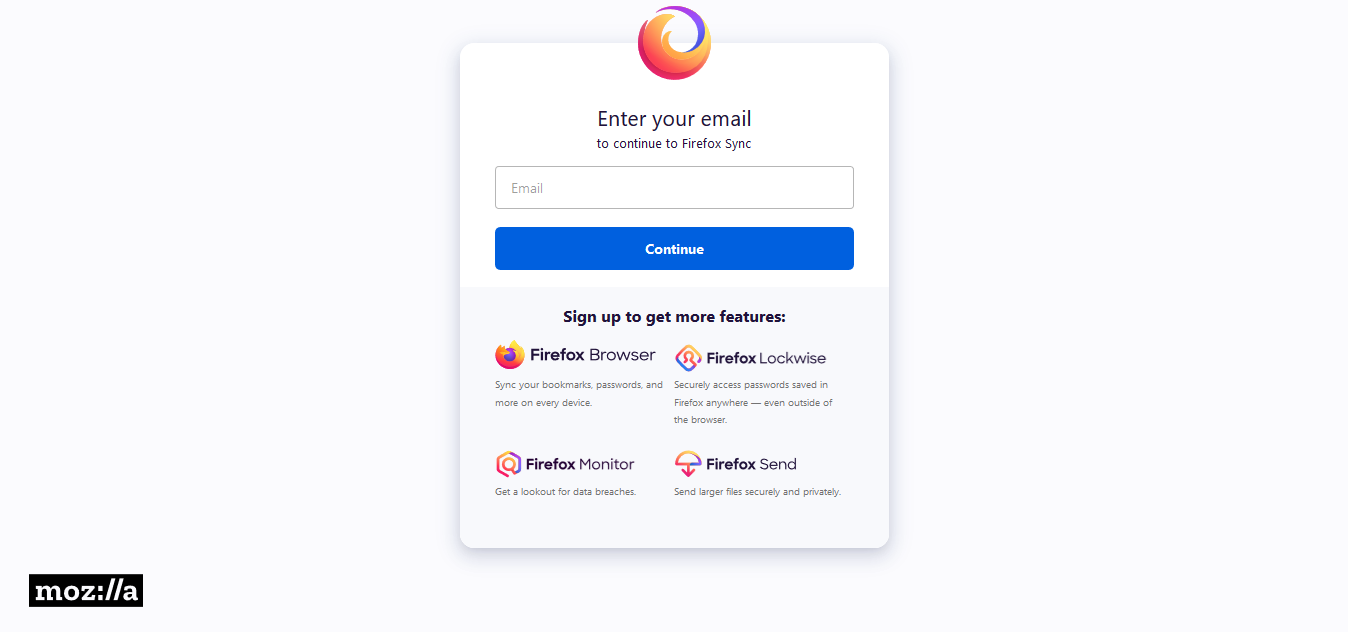The image size is (1348, 632).
Task: Click the 'Enter your email' heading
Action: pos(674,119)
